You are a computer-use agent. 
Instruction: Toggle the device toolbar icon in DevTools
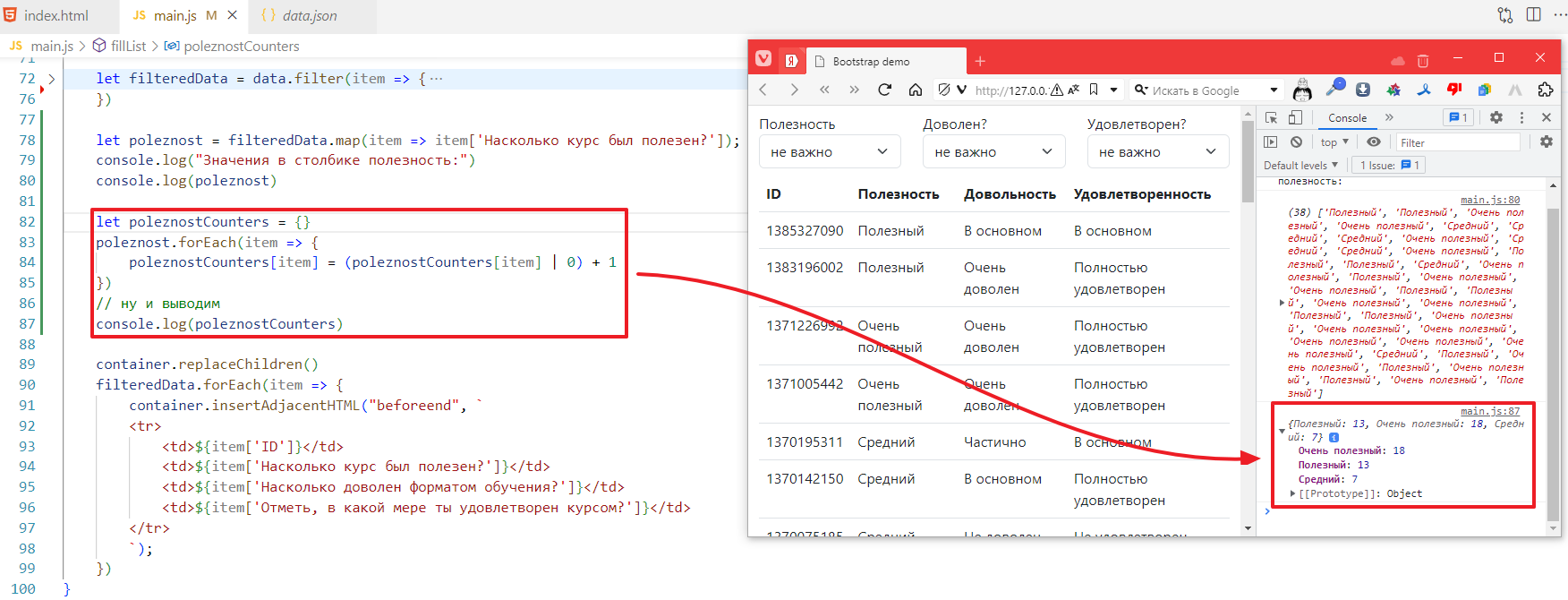[x=1295, y=117]
